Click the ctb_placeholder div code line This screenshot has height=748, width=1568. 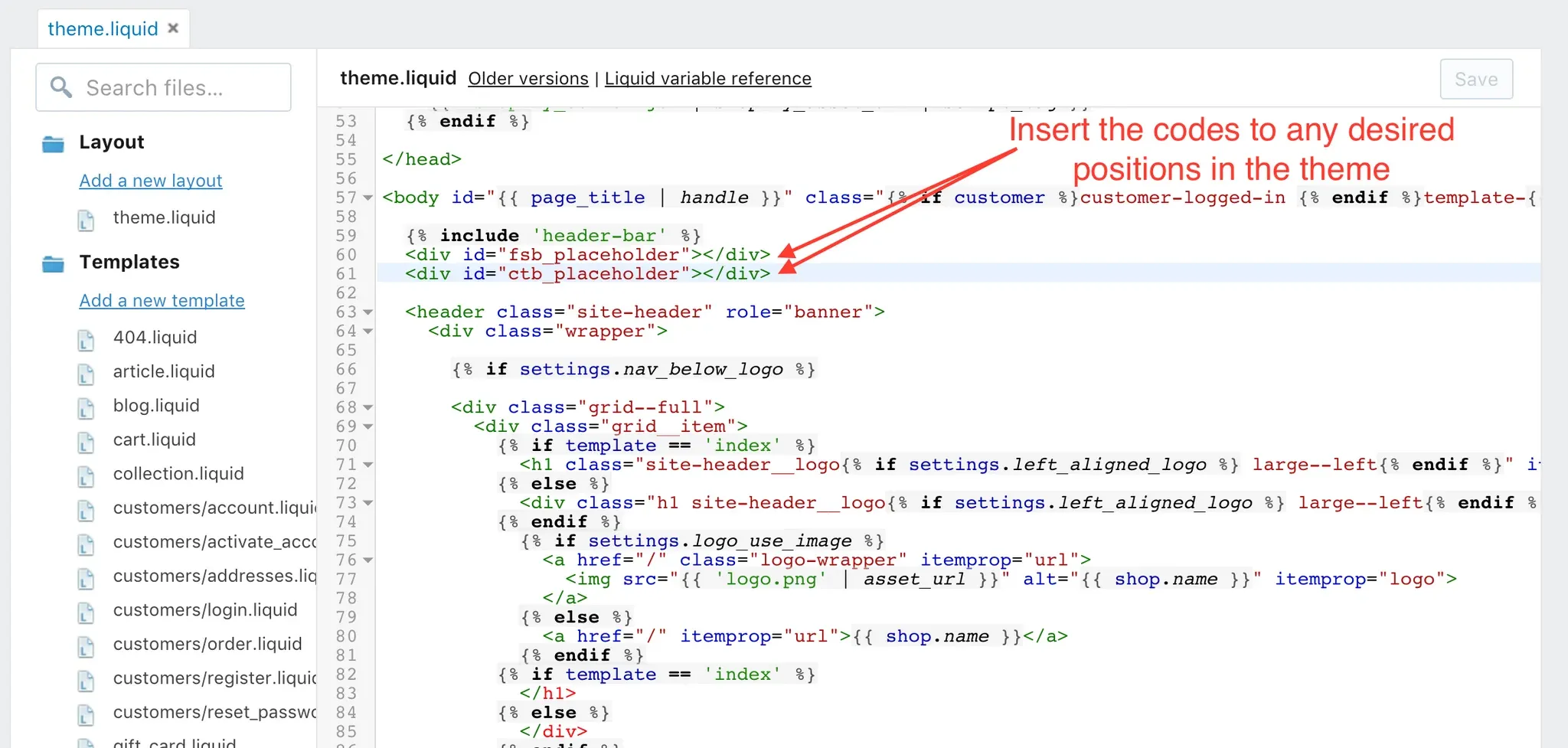tap(588, 273)
